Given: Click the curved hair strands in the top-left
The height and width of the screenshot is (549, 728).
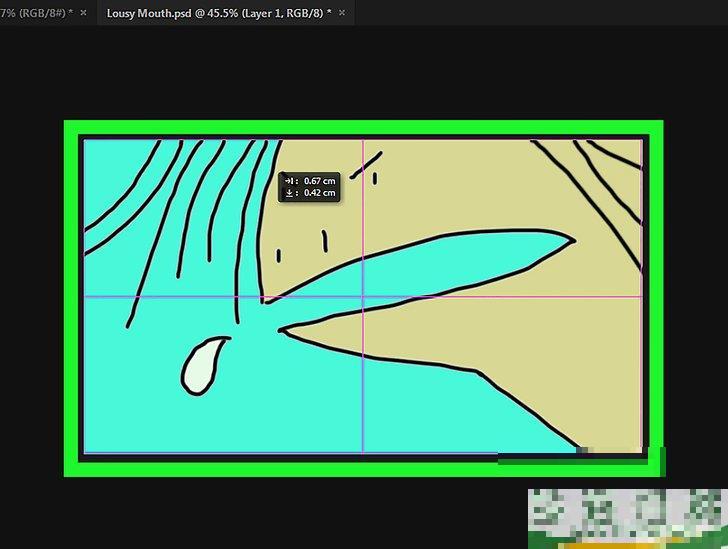Looking at the screenshot, I should click(x=190, y=200).
